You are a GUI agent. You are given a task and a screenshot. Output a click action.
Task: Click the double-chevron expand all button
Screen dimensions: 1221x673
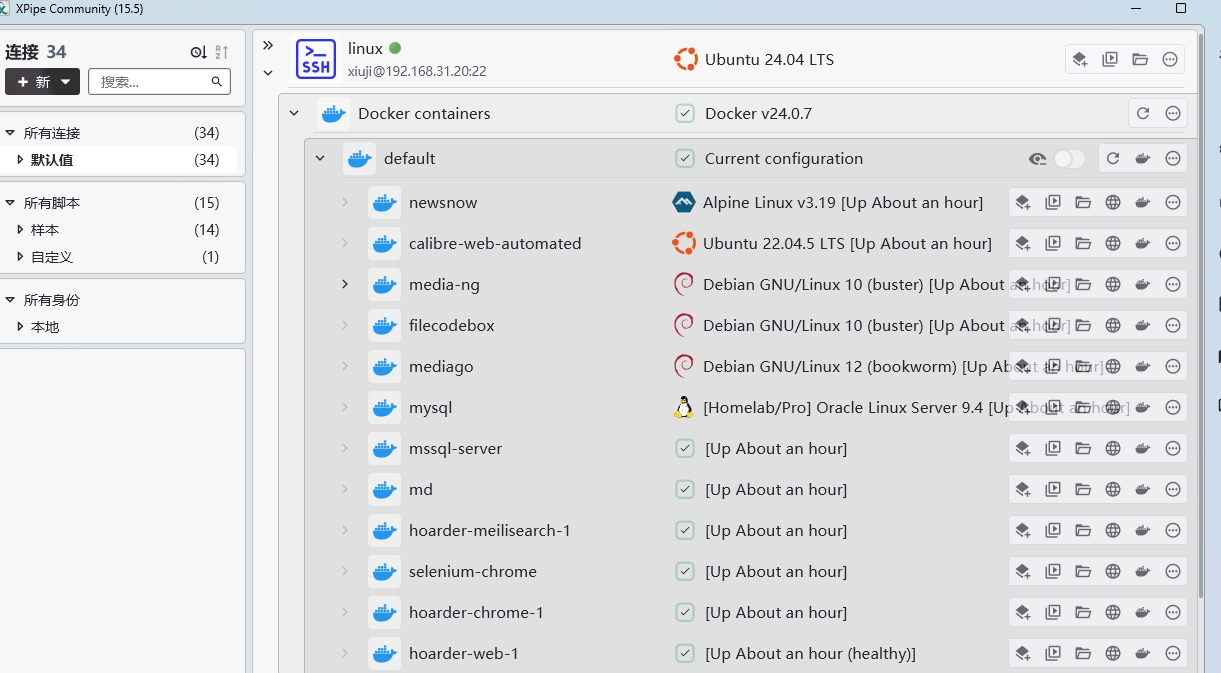[268, 45]
